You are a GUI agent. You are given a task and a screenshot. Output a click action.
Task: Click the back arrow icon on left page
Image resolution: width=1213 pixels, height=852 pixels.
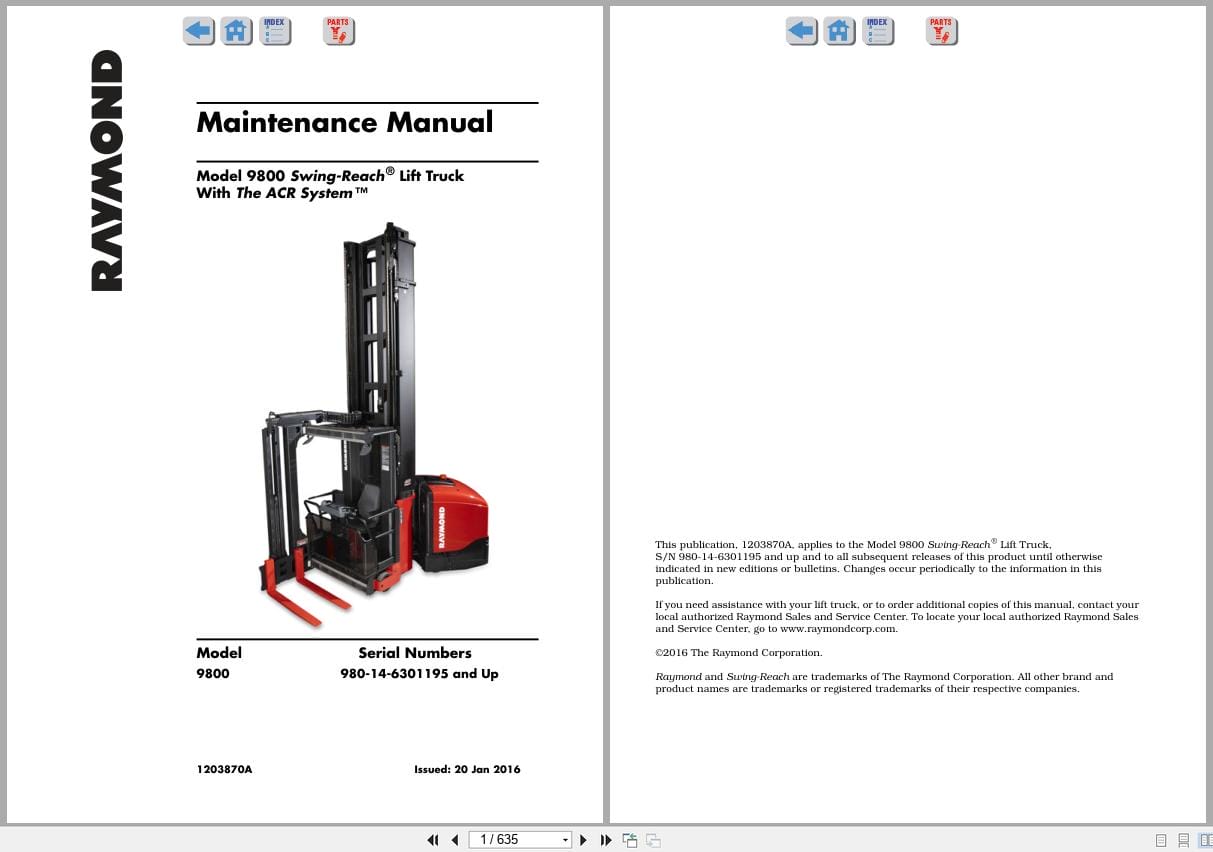click(x=199, y=31)
